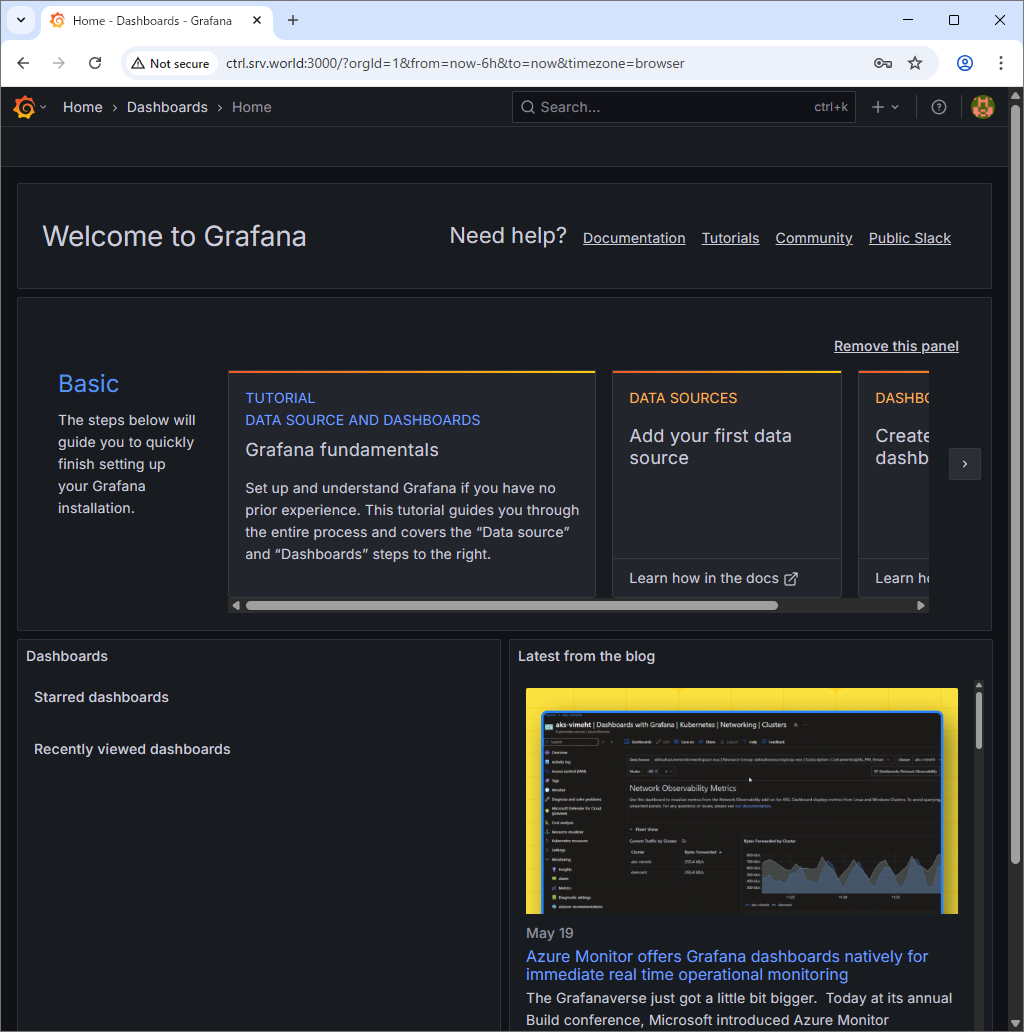The image size is (1024, 1032).
Task: Select the final Home breadcrumb
Action: pos(251,107)
